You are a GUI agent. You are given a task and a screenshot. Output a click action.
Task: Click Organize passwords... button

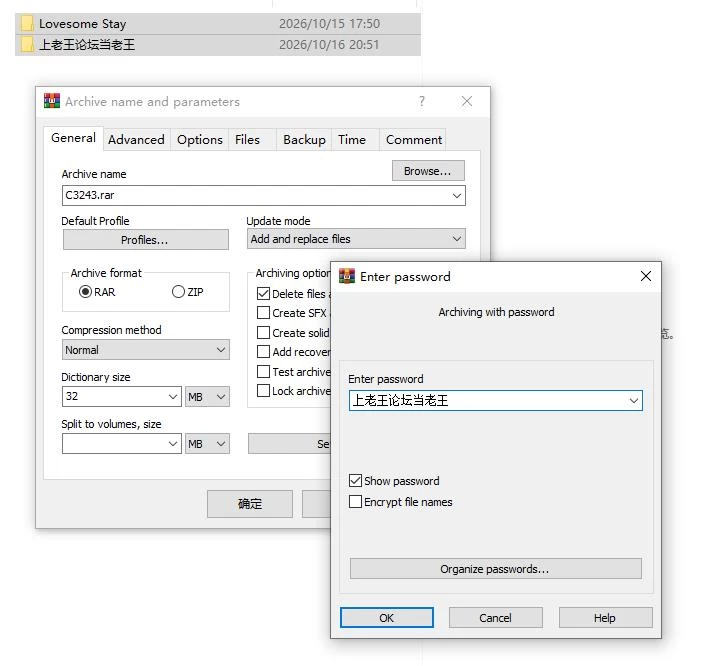[495, 569]
